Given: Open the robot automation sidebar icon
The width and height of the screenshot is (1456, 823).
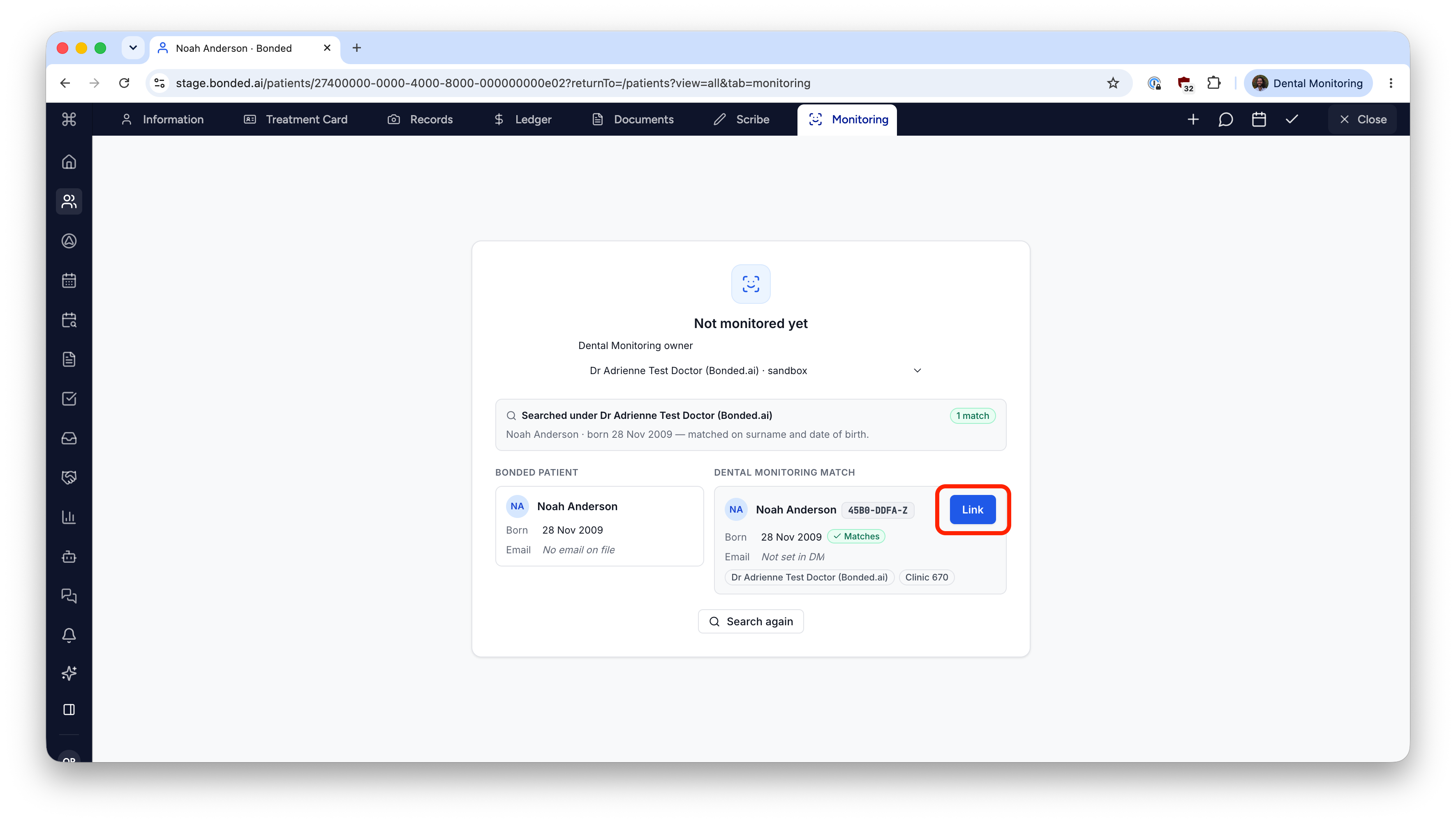Looking at the screenshot, I should tap(69, 557).
